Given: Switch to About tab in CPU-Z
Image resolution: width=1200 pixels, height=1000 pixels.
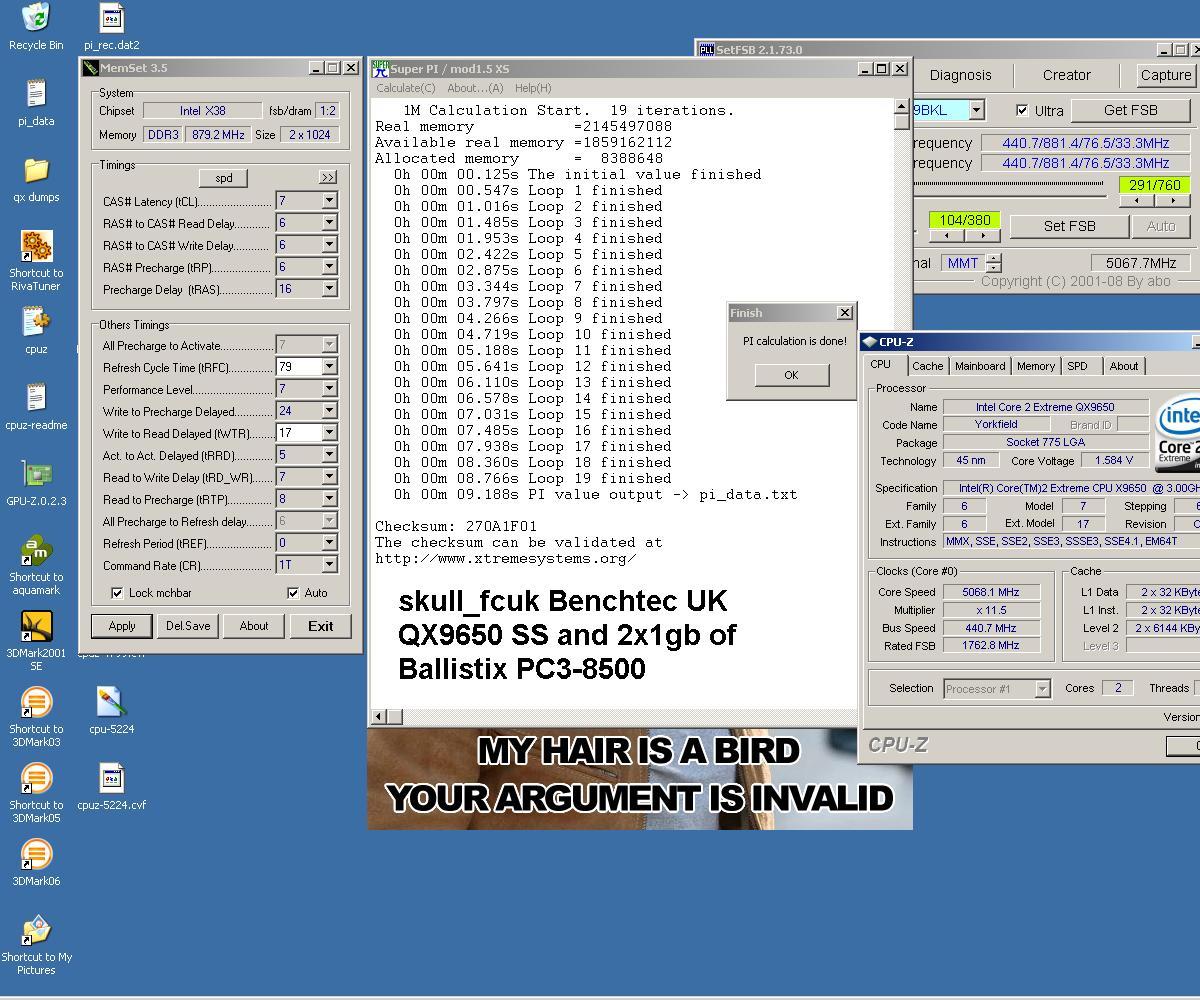Looking at the screenshot, I should coord(1124,366).
